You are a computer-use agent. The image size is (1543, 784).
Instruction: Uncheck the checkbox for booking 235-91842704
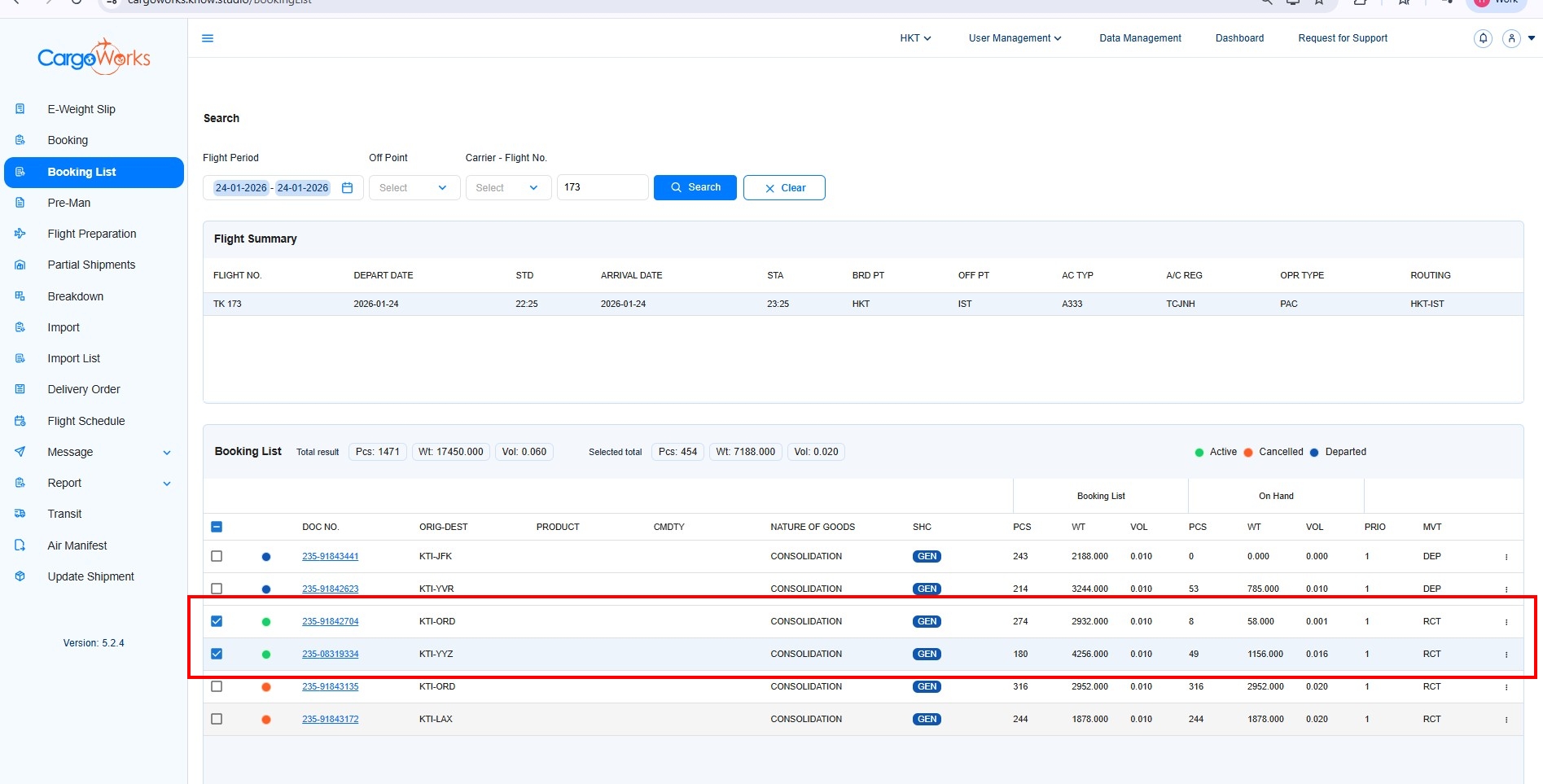[217, 621]
